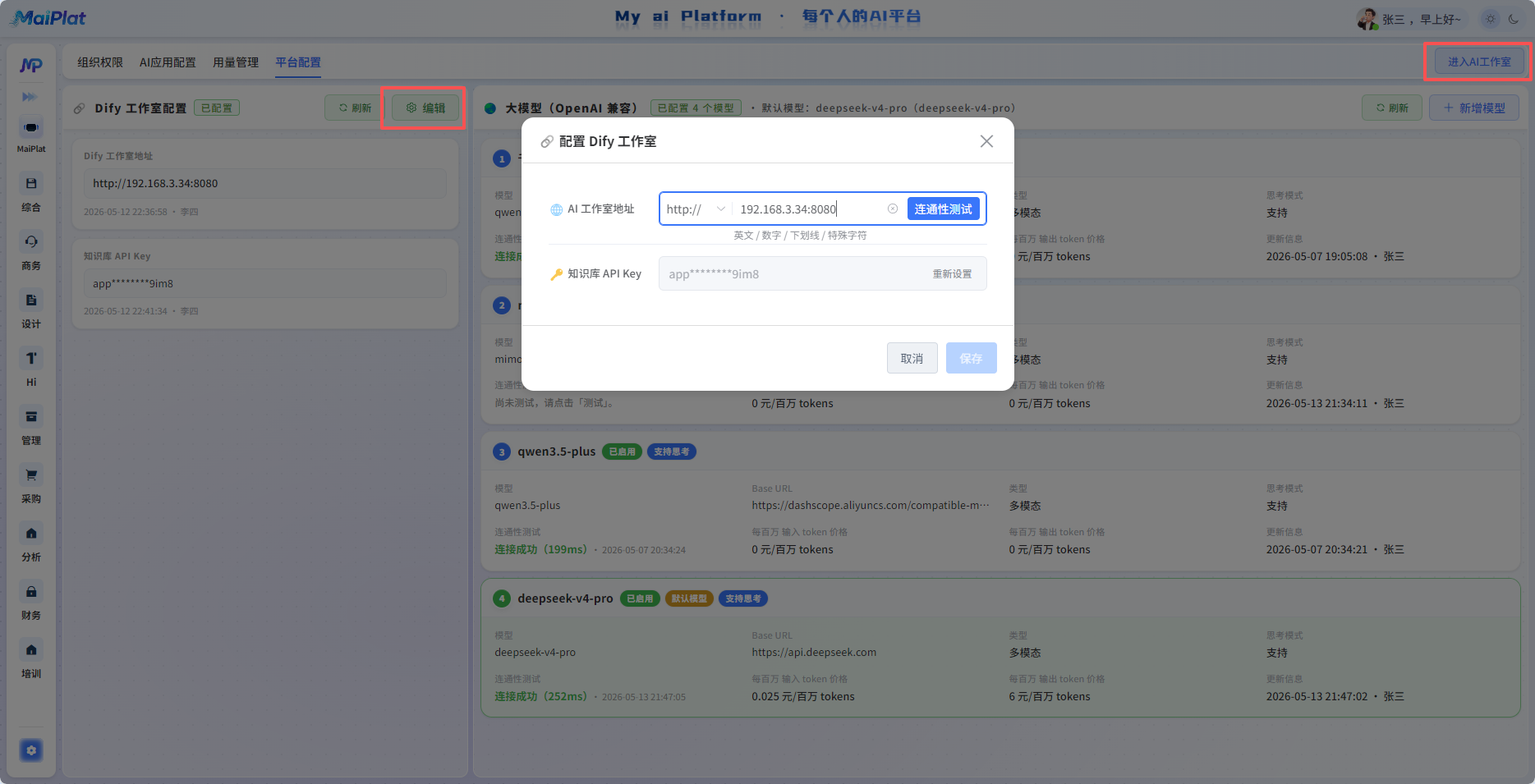This screenshot has height=784, width=1535.
Task: Select the deepseek-v4-pro model card title
Action: [x=565, y=598]
